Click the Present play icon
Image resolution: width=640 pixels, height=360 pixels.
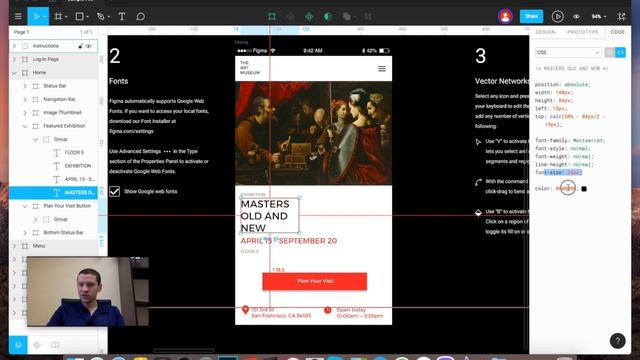pos(558,16)
